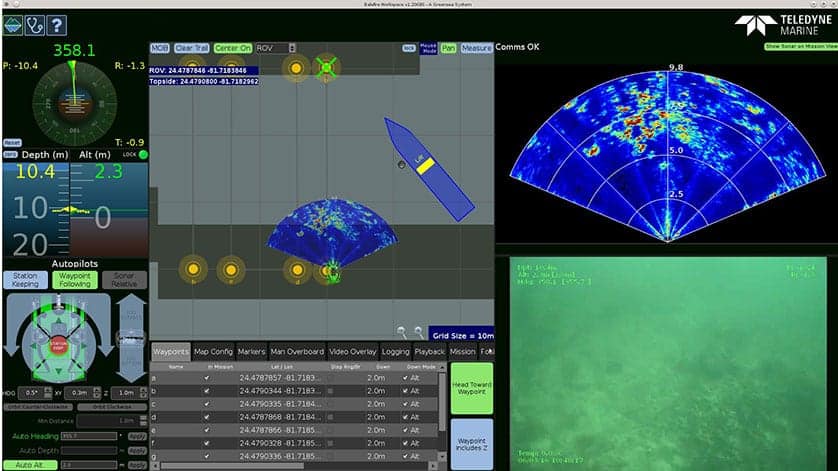Open the question mark help icon
The image size is (838, 471).
(x=57, y=25)
